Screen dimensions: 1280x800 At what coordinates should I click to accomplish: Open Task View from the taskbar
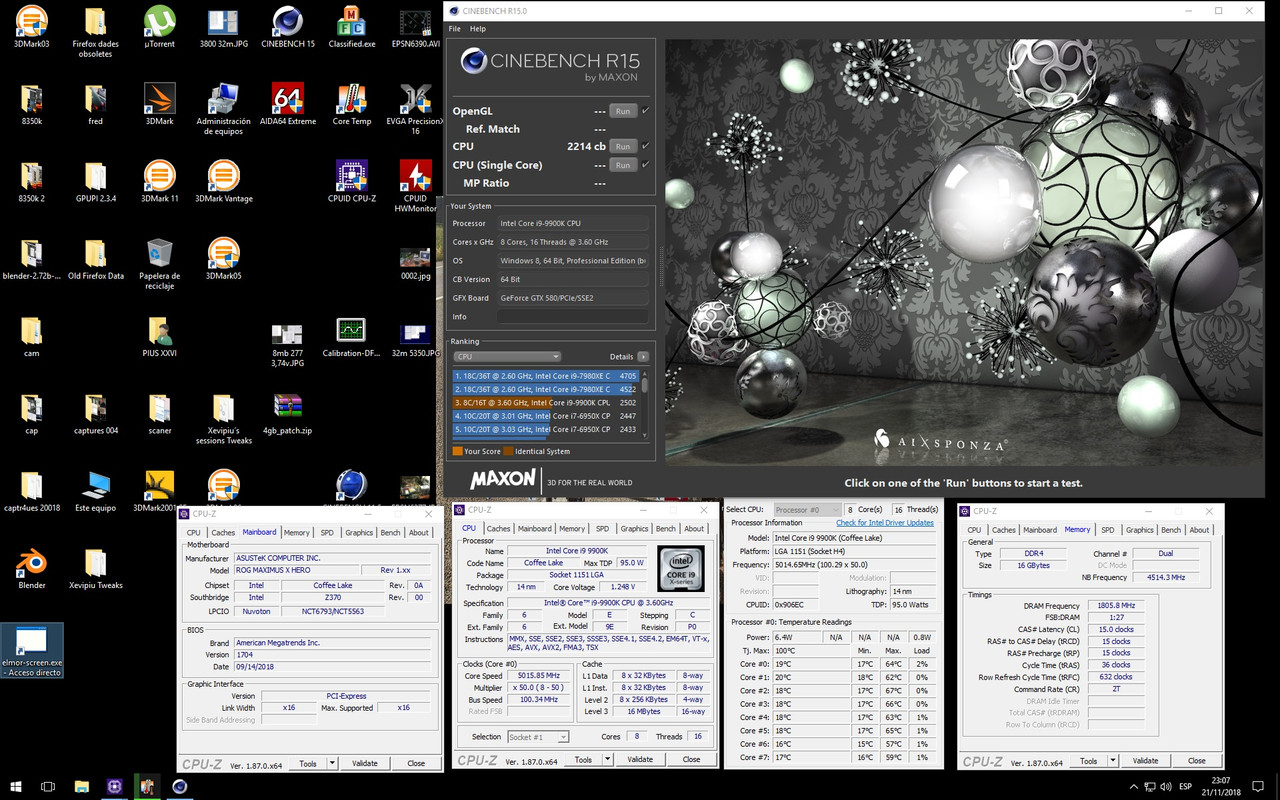pyautogui.click(x=48, y=787)
